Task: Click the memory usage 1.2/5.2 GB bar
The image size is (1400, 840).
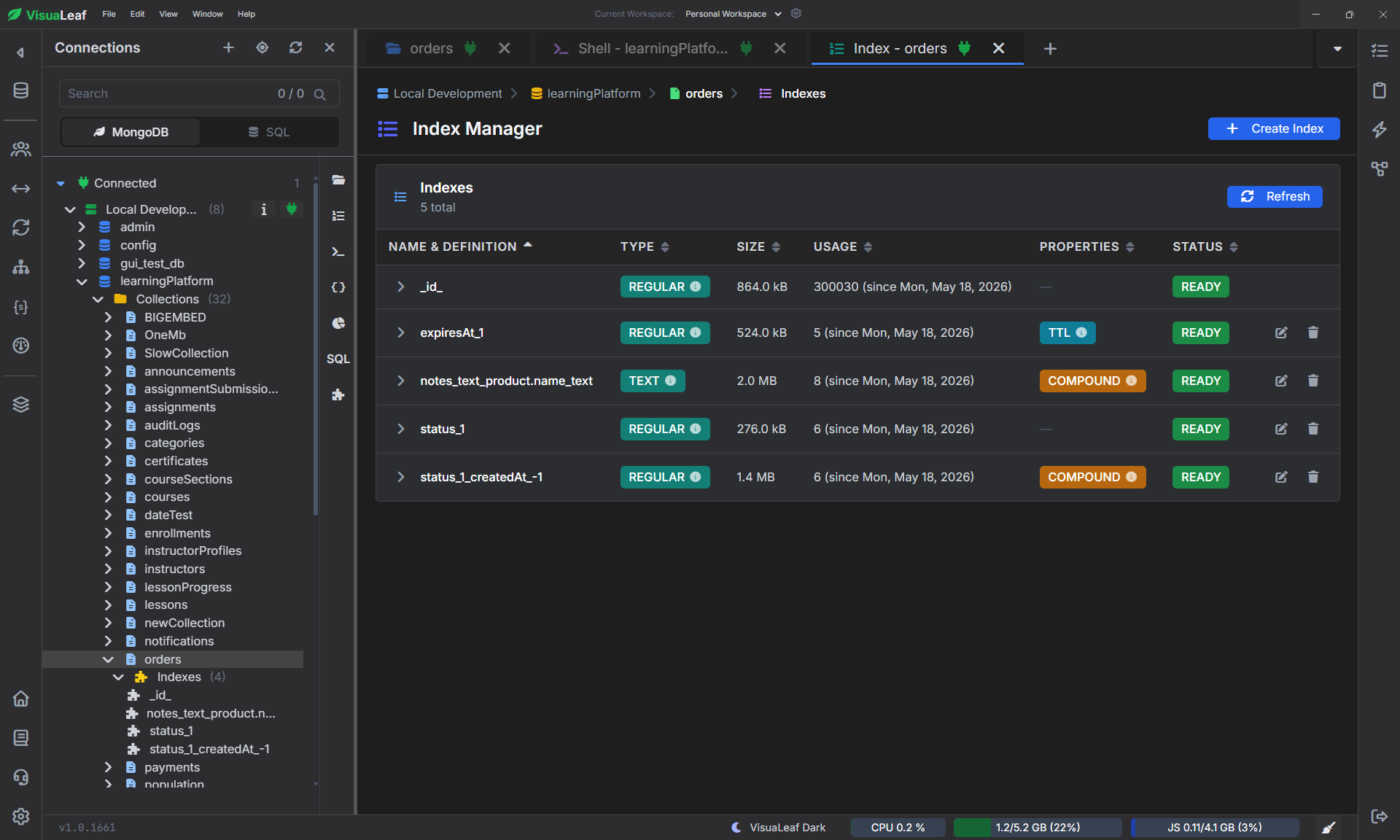Action: click(1038, 828)
